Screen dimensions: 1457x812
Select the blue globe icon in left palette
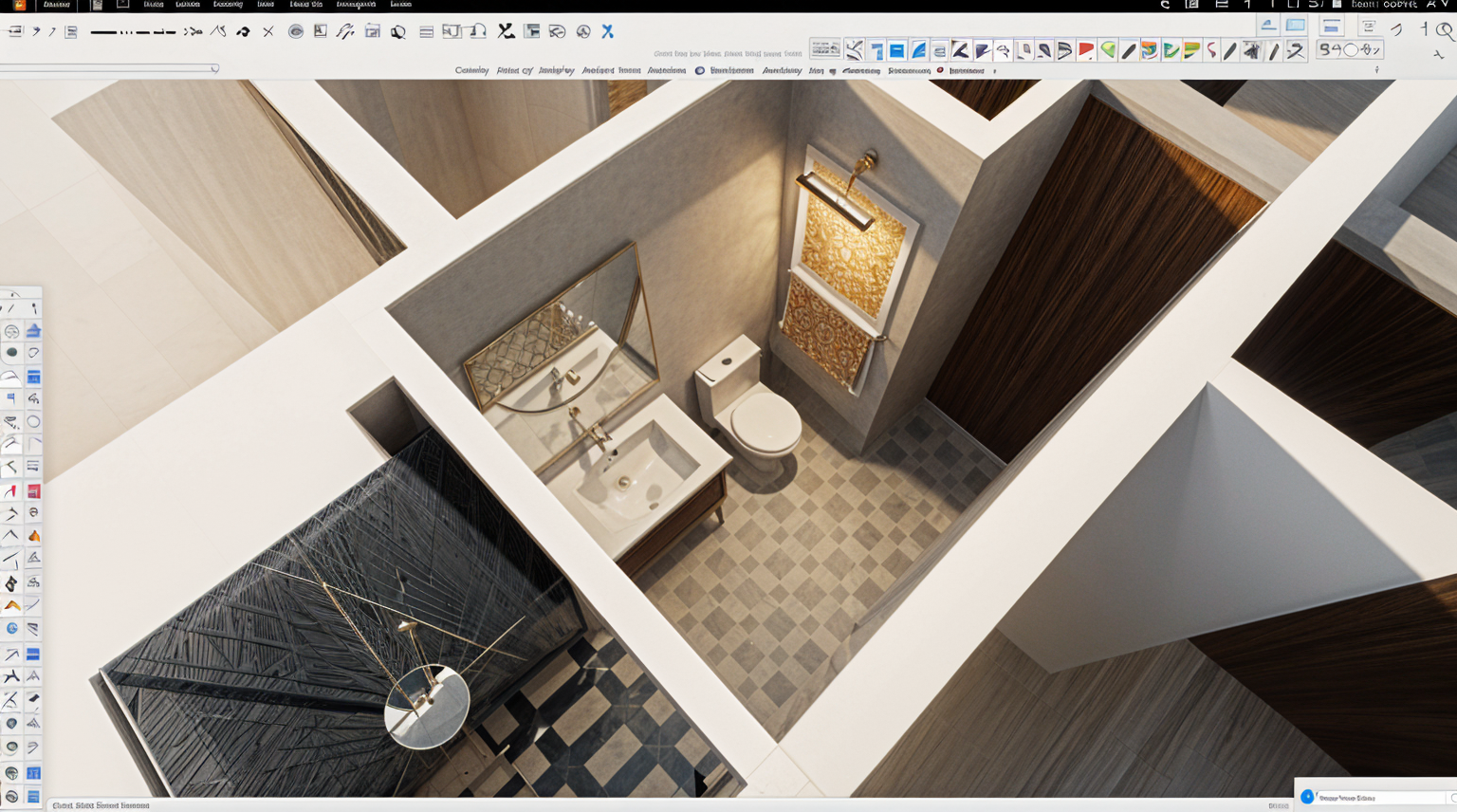[x=11, y=628]
